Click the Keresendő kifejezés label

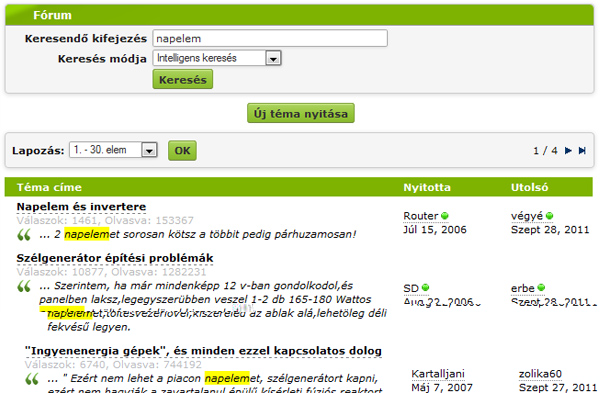point(86,39)
